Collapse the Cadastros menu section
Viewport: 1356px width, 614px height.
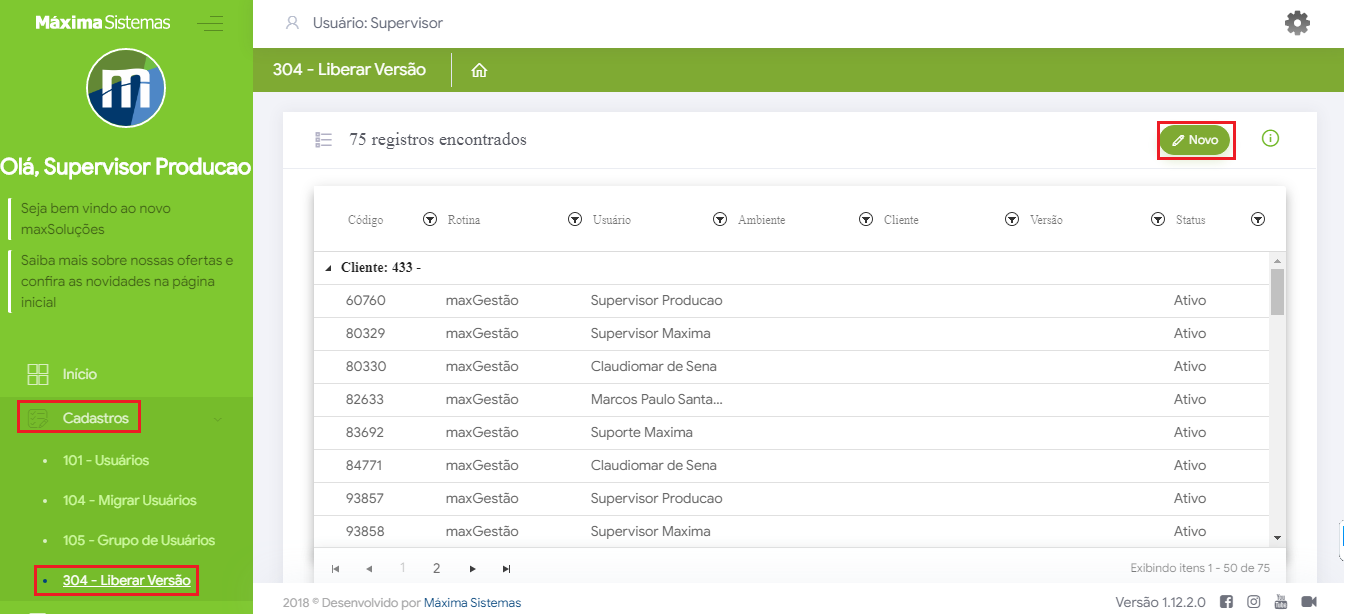[96, 418]
